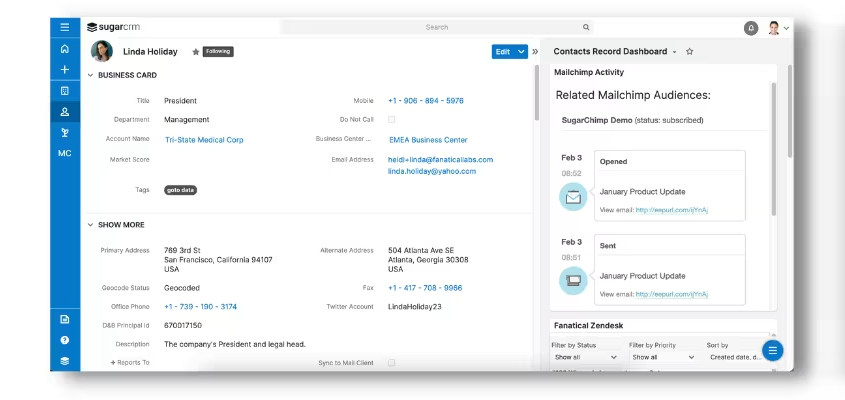Image resolution: width=845 pixels, height=400 pixels.
Task: Favorite the Contacts Record Dashboard star
Action: click(689, 51)
